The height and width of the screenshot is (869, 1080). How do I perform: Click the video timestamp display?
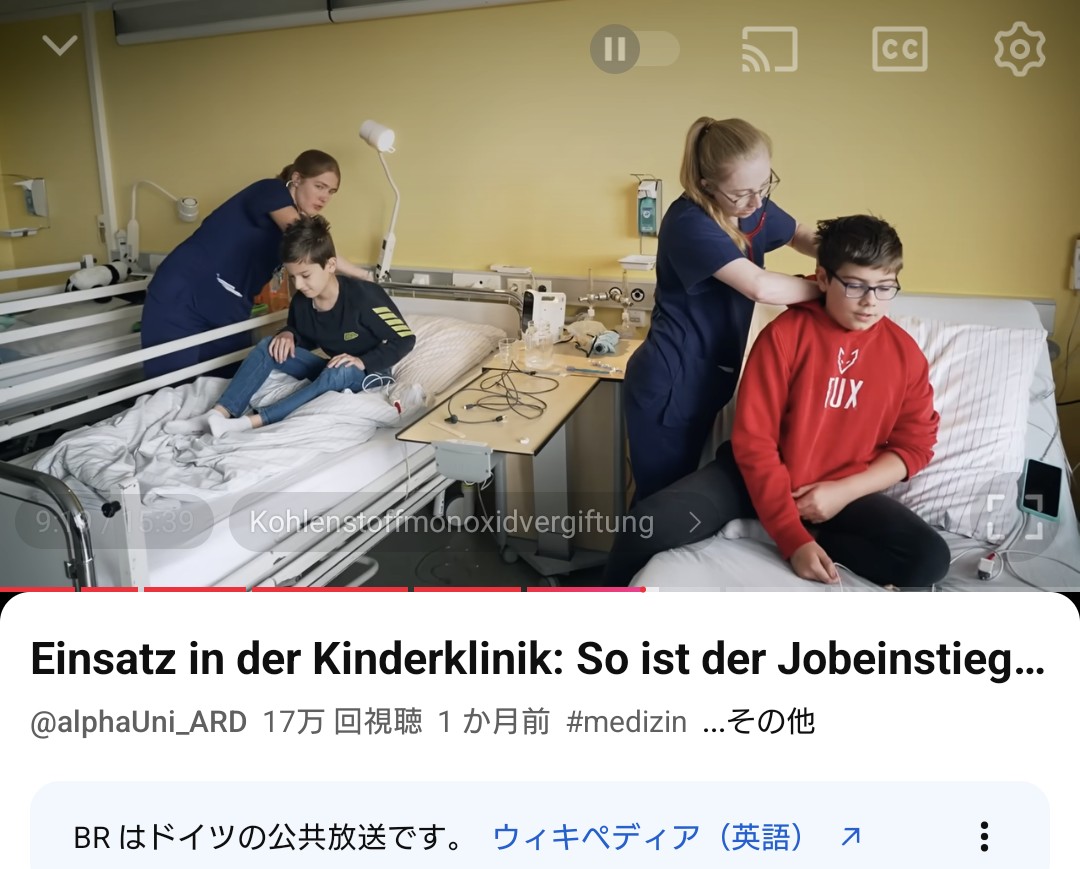pyautogui.click(x=114, y=521)
